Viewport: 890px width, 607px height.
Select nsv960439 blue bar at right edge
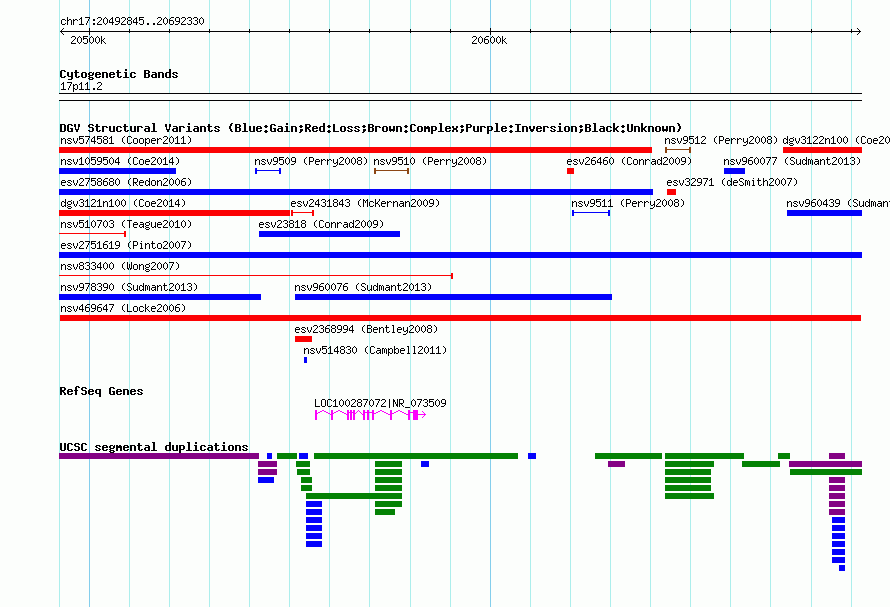coord(824,213)
